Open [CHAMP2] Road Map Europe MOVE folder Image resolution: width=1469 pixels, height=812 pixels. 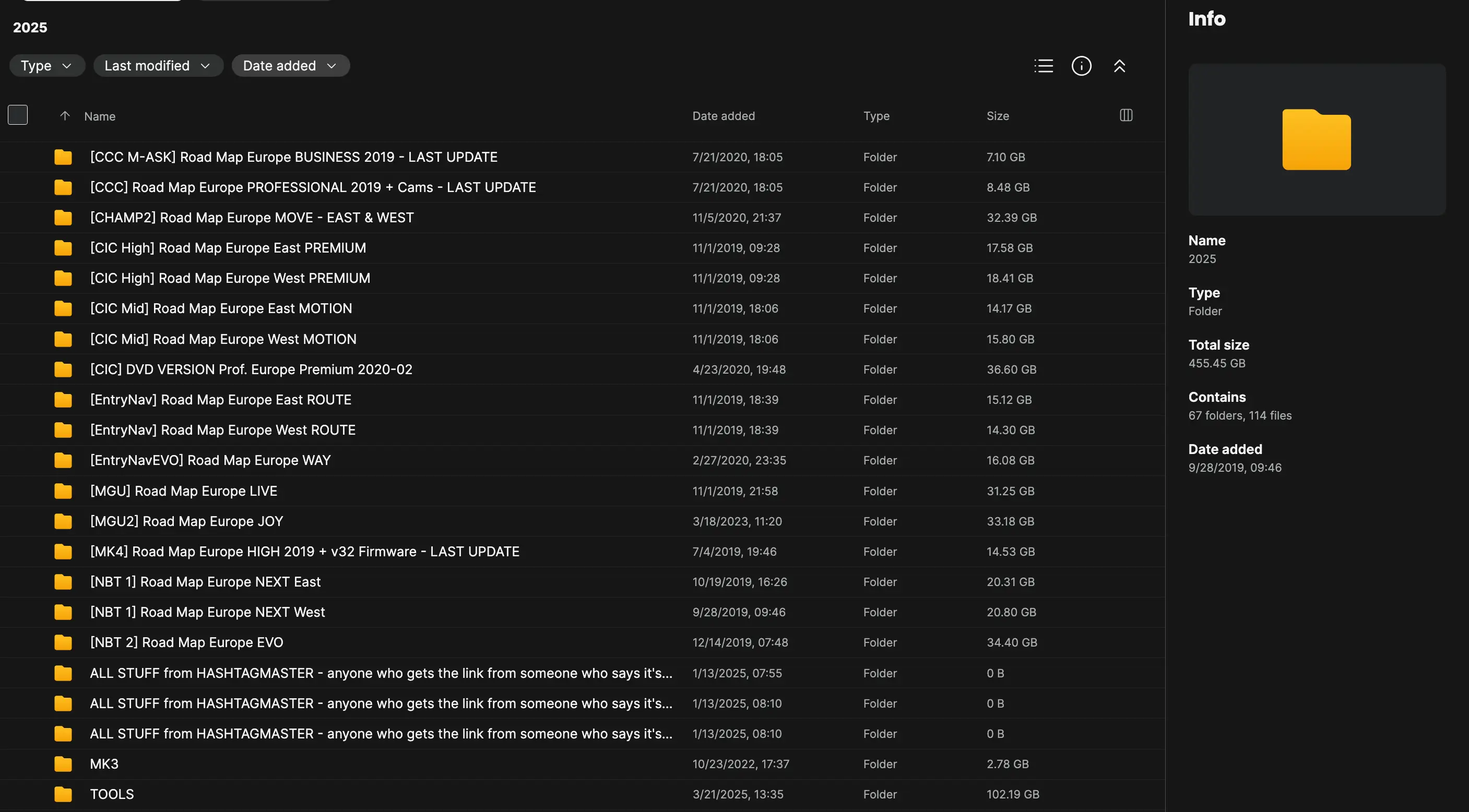(x=252, y=218)
